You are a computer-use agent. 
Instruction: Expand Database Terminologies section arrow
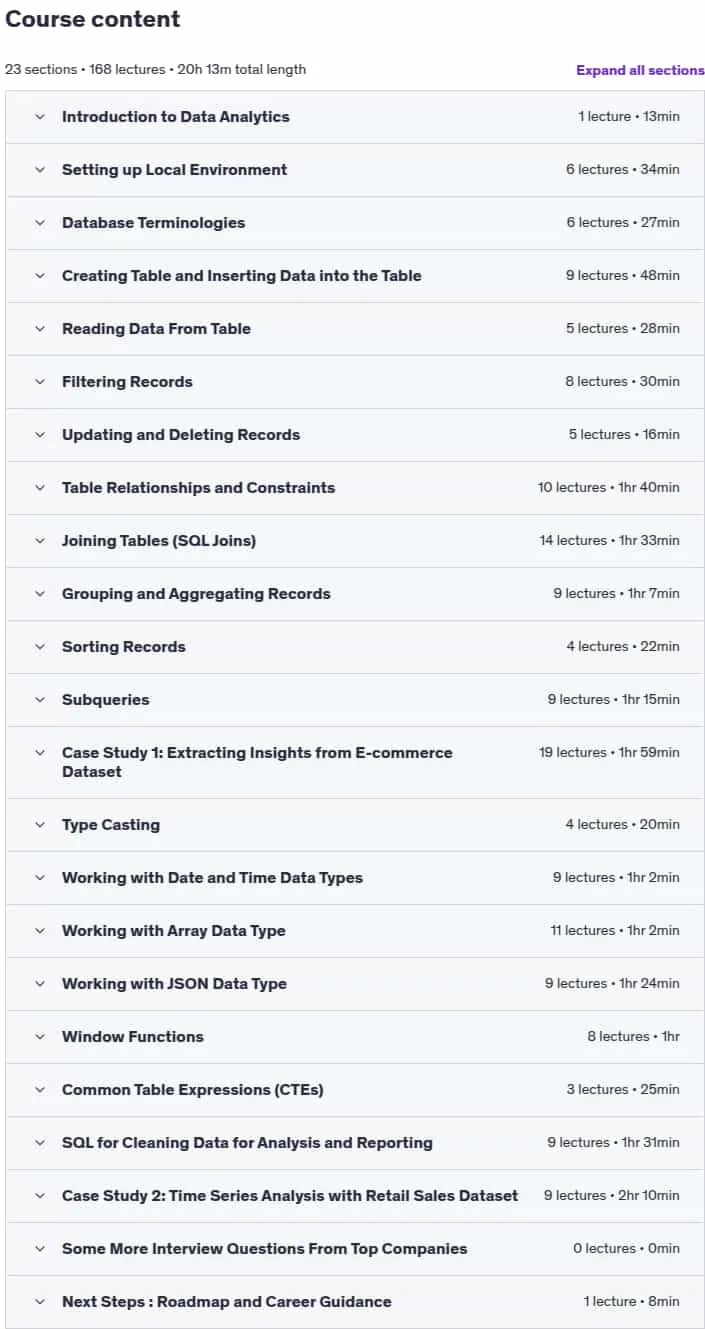(x=40, y=222)
